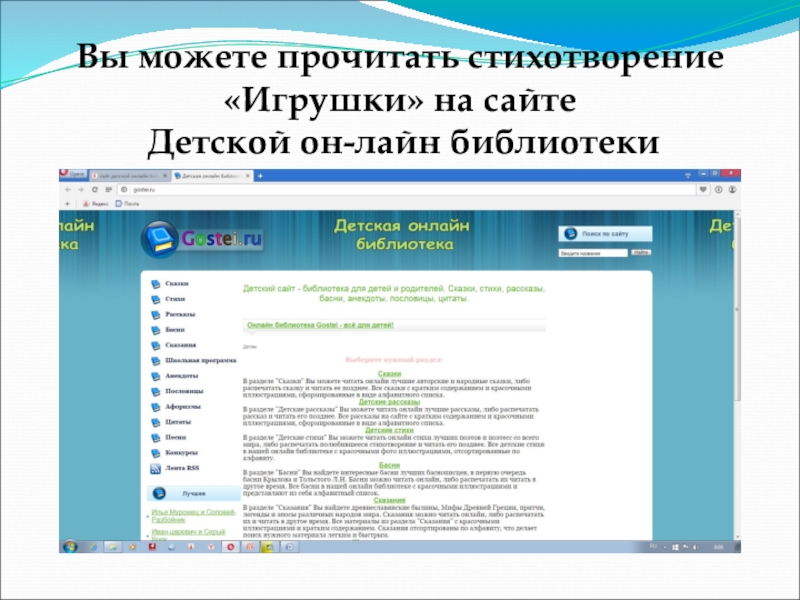Open the Школьная программа menu section
Screen dimensions: 800x600
(x=201, y=360)
